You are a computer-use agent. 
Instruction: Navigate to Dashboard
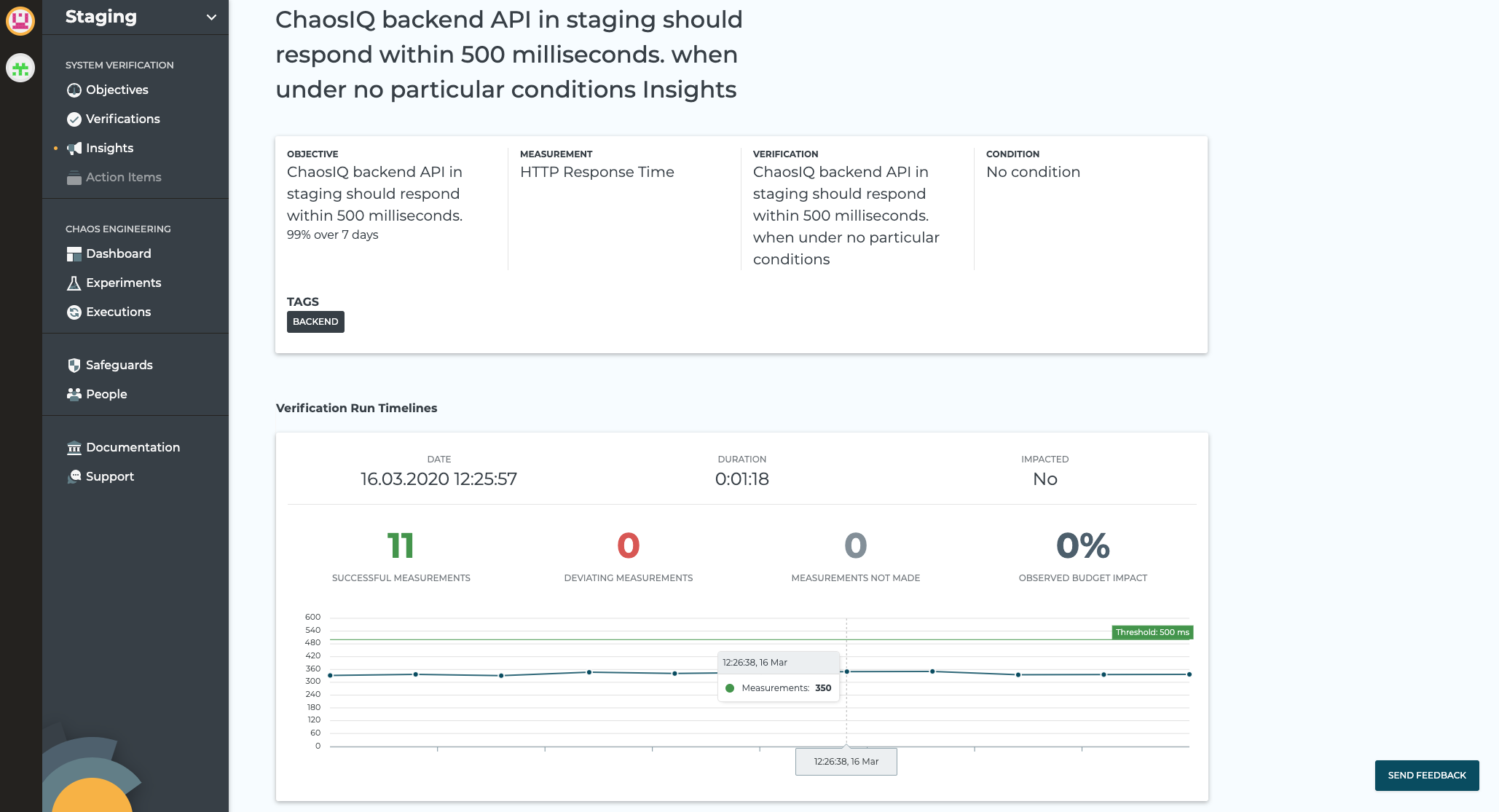coord(119,253)
